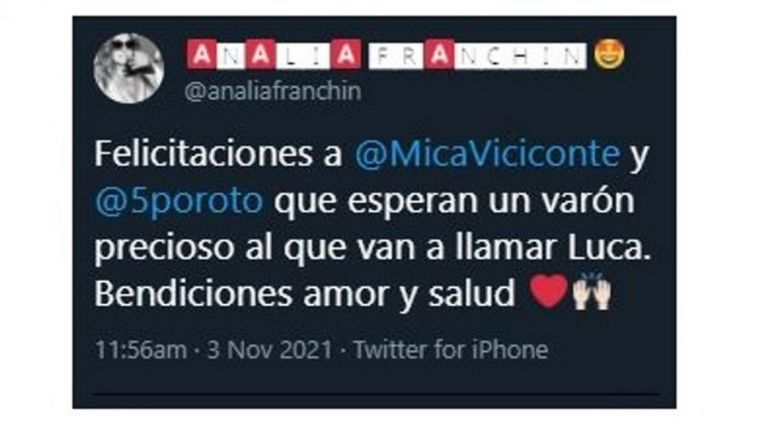
Task: Click the word precioso in the tweet
Action: pyautogui.click(x=165, y=250)
